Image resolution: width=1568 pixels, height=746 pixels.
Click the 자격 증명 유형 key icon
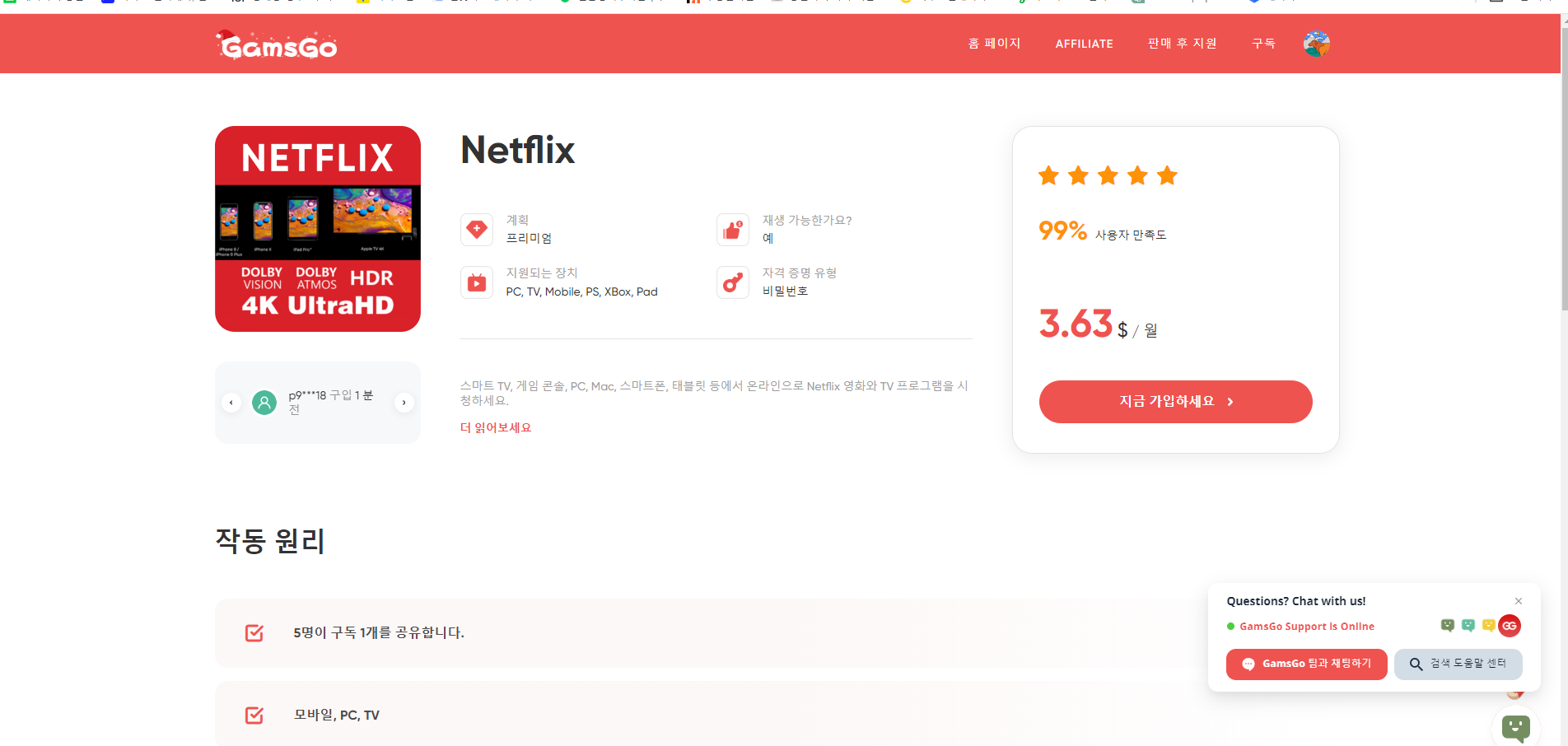pyautogui.click(x=733, y=282)
